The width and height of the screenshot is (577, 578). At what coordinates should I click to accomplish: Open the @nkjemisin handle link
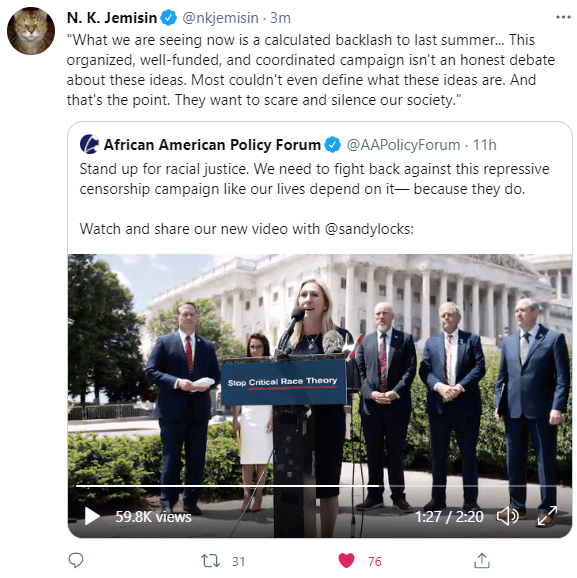point(220,18)
